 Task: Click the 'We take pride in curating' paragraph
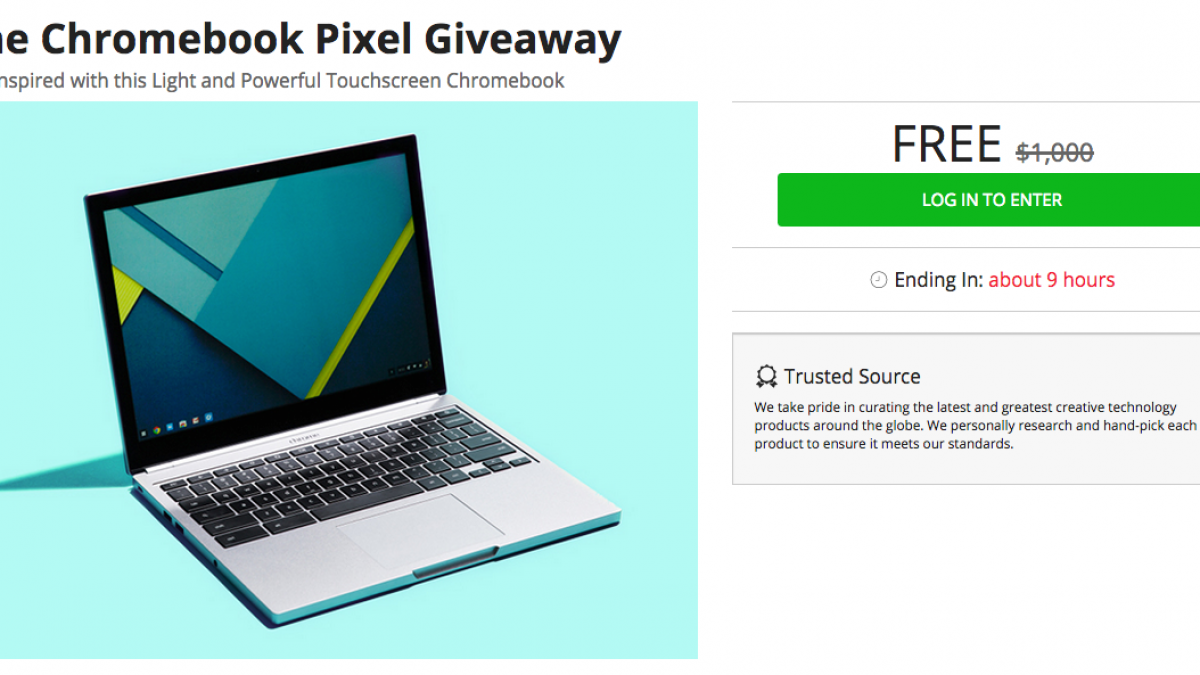(975, 425)
